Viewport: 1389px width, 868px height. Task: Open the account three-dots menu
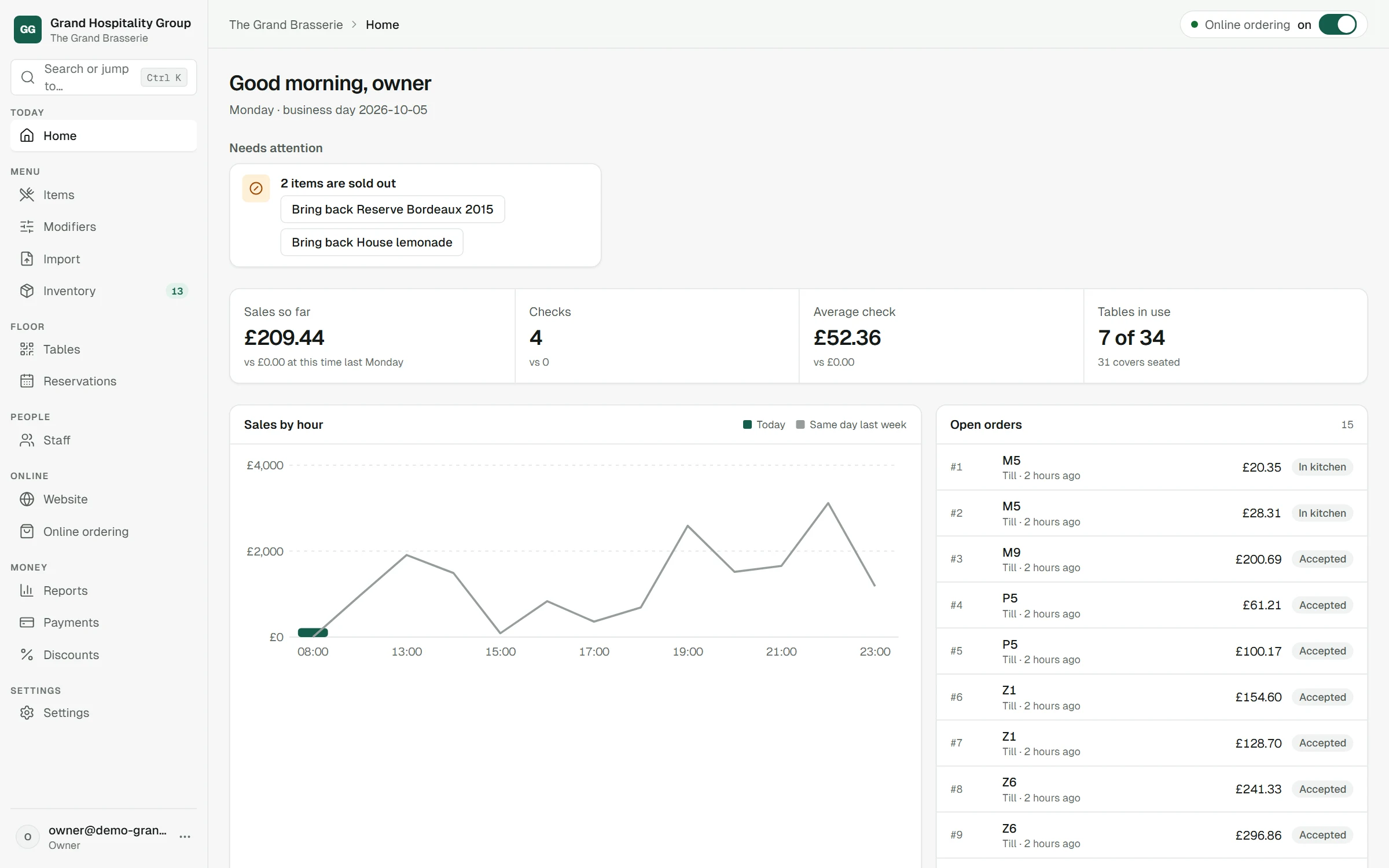point(185,837)
